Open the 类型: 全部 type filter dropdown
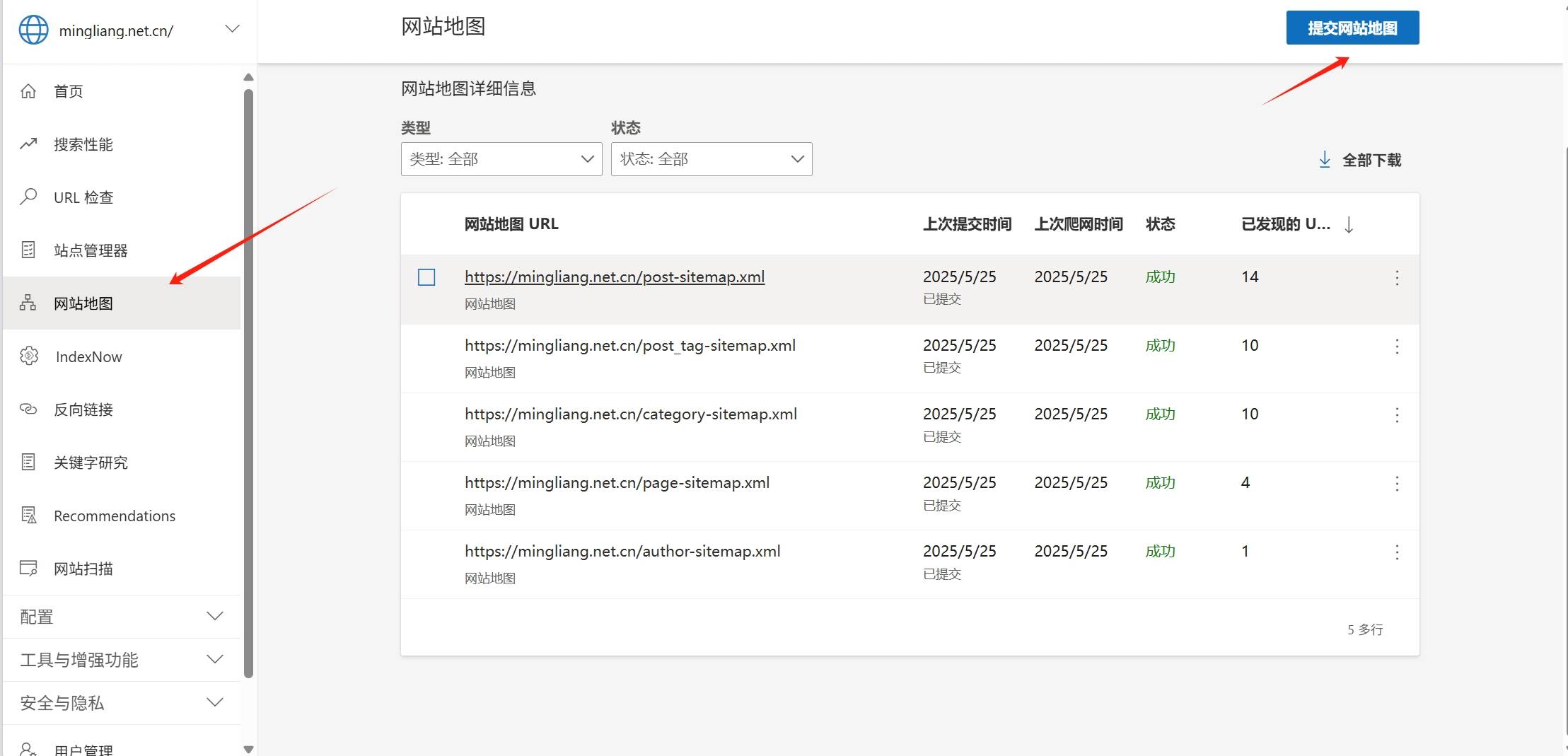1568x756 pixels. (x=501, y=159)
